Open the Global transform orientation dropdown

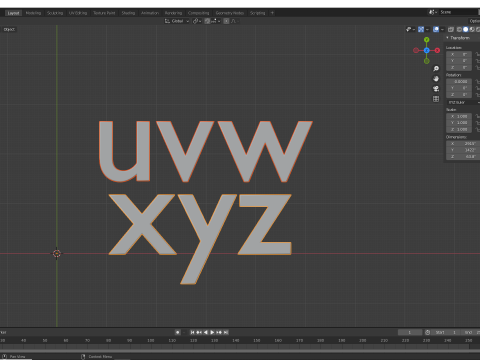click(177, 21)
